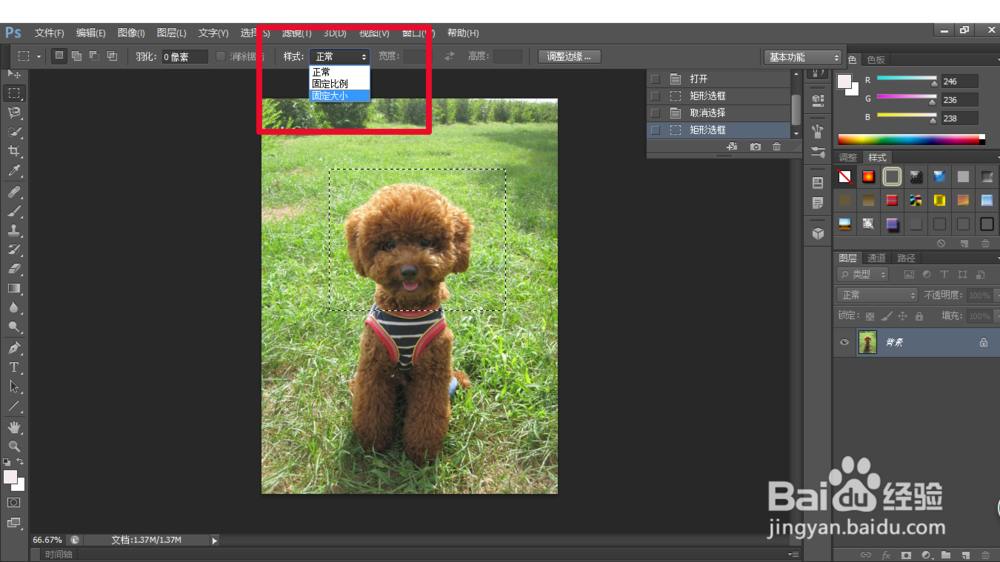The height and width of the screenshot is (562, 1000).
Task: Select the Blur tool
Action: coord(14,307)
